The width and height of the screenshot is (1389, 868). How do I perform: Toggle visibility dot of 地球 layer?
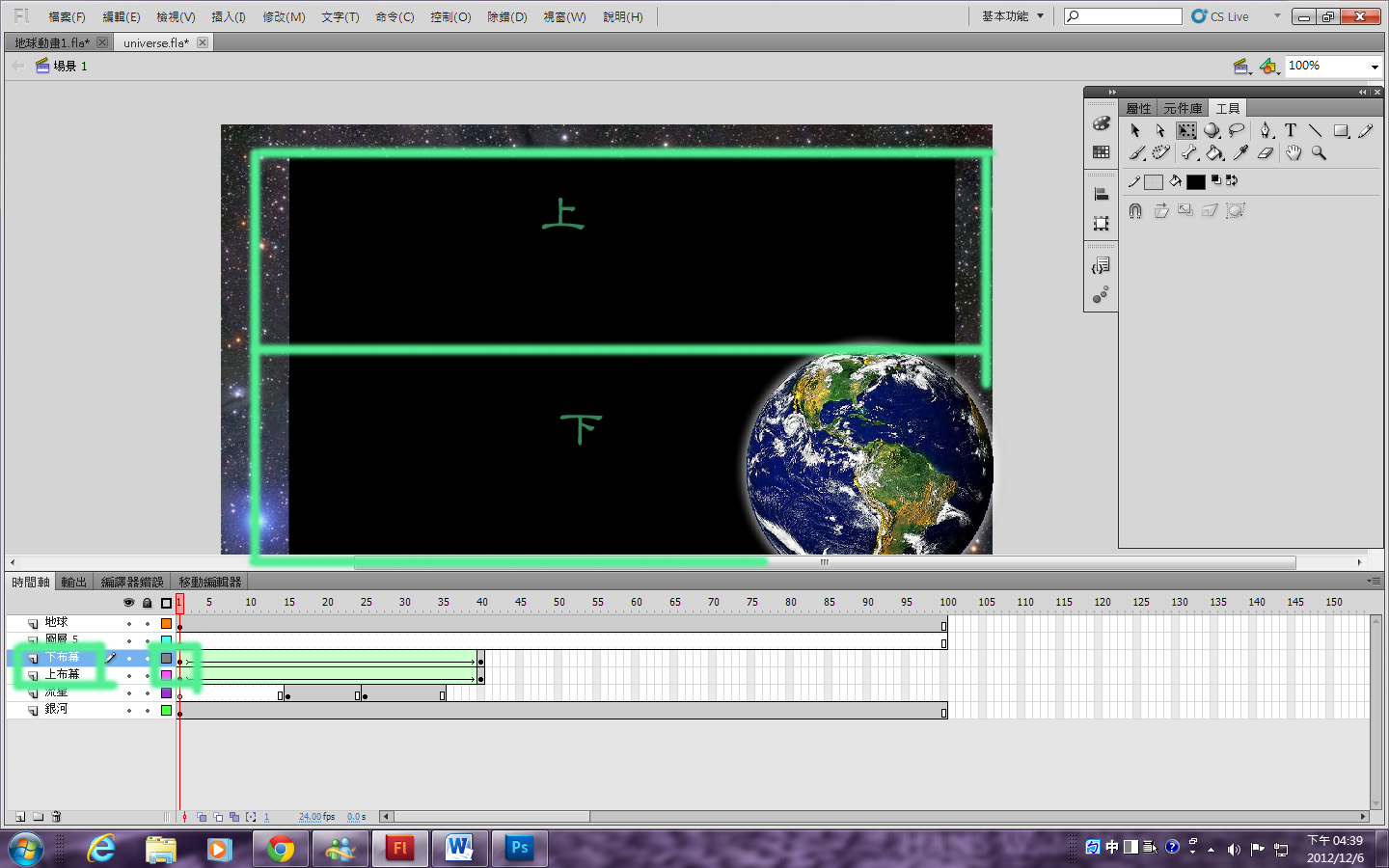(128, 624)
